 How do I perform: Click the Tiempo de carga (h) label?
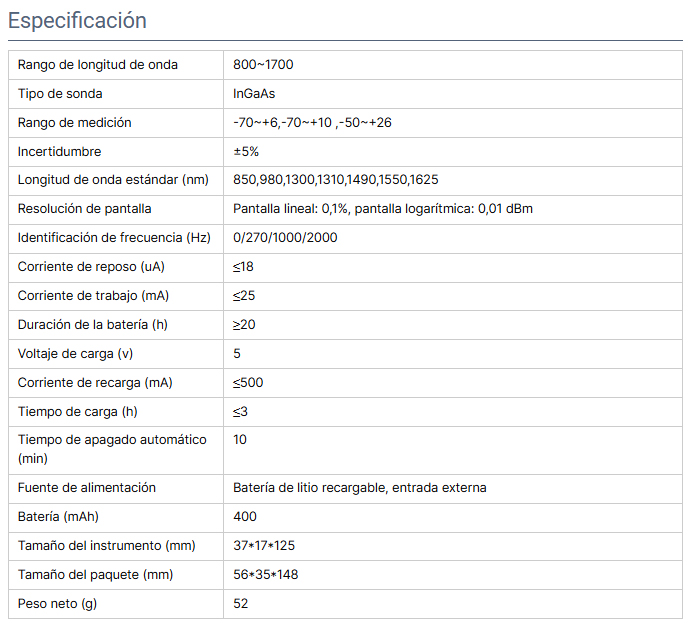[77, 412]
